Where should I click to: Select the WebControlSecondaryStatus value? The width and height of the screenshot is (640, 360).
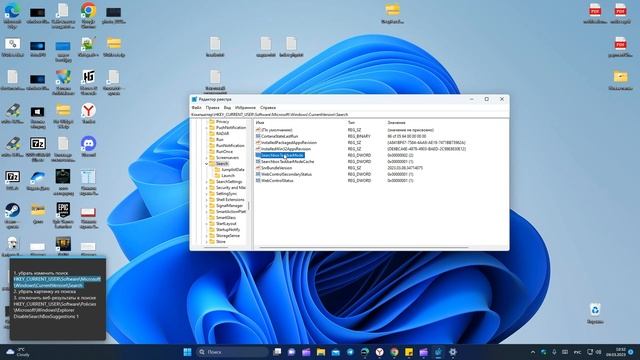[x=286, y=174]
